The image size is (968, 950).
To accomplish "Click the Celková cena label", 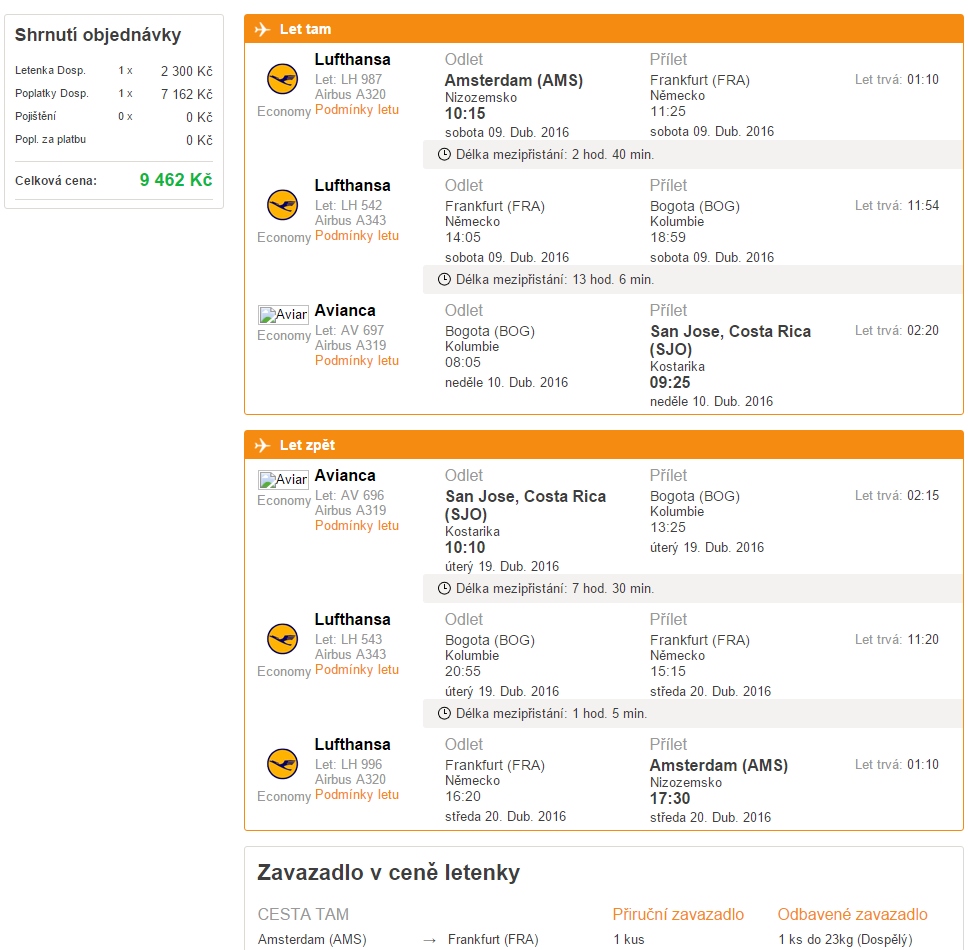I will 56,181.
